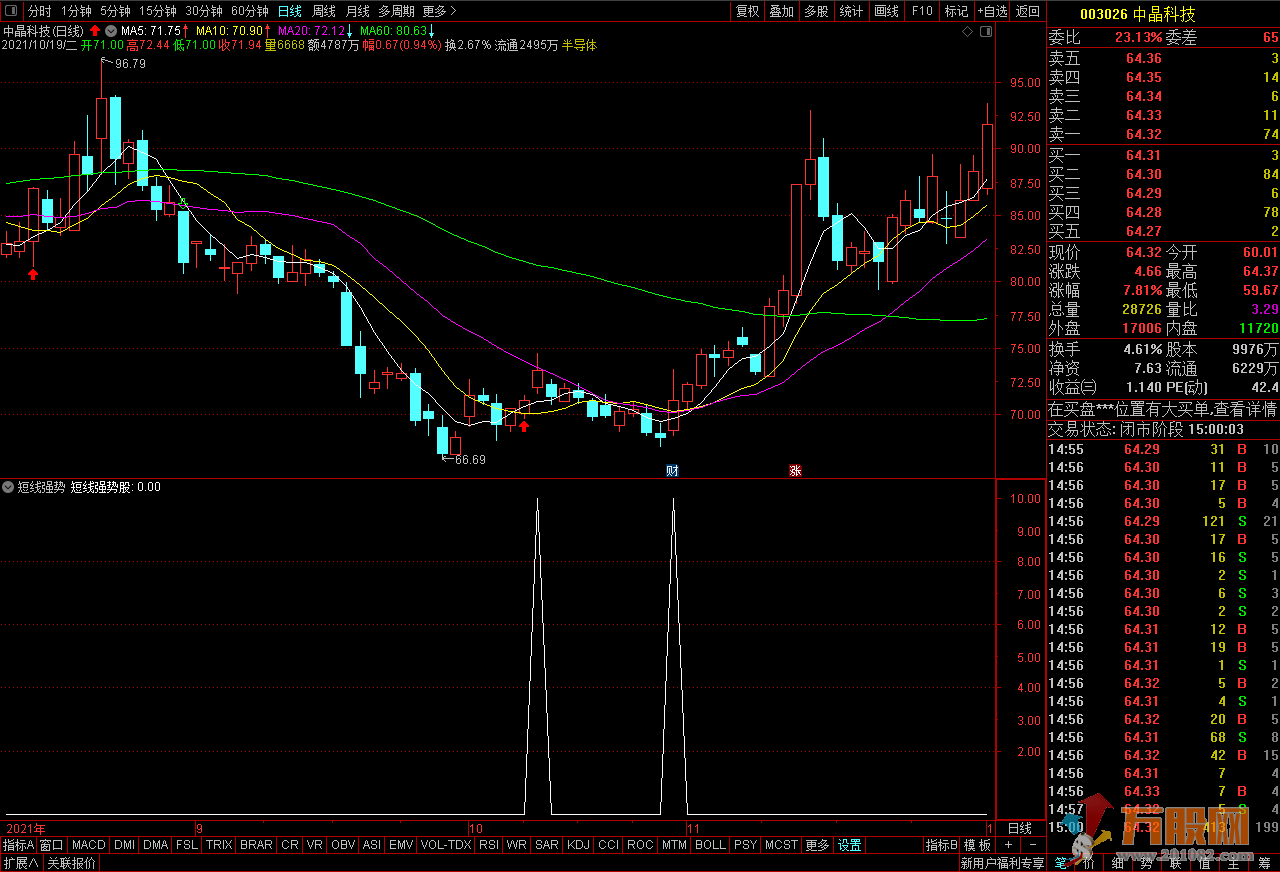Viewport: 1280px width, 872px height.
Task: Select the 60分钟 period tab
Action: click(250, 11)
